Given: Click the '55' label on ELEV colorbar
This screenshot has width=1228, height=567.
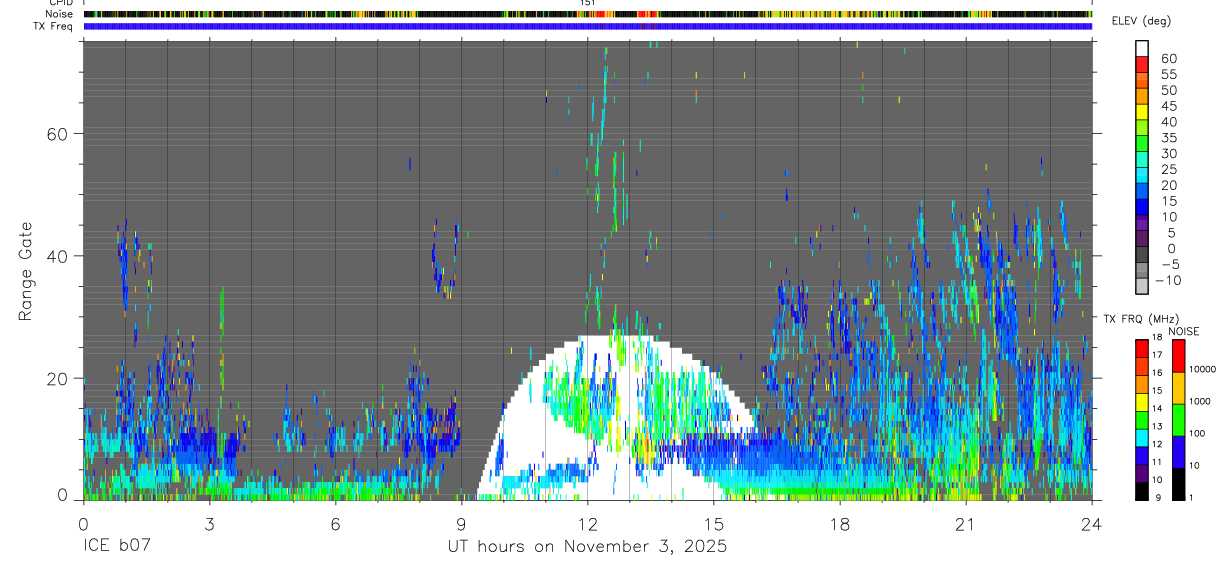Looking at the screenshot, I should (x=1168, y=75).
